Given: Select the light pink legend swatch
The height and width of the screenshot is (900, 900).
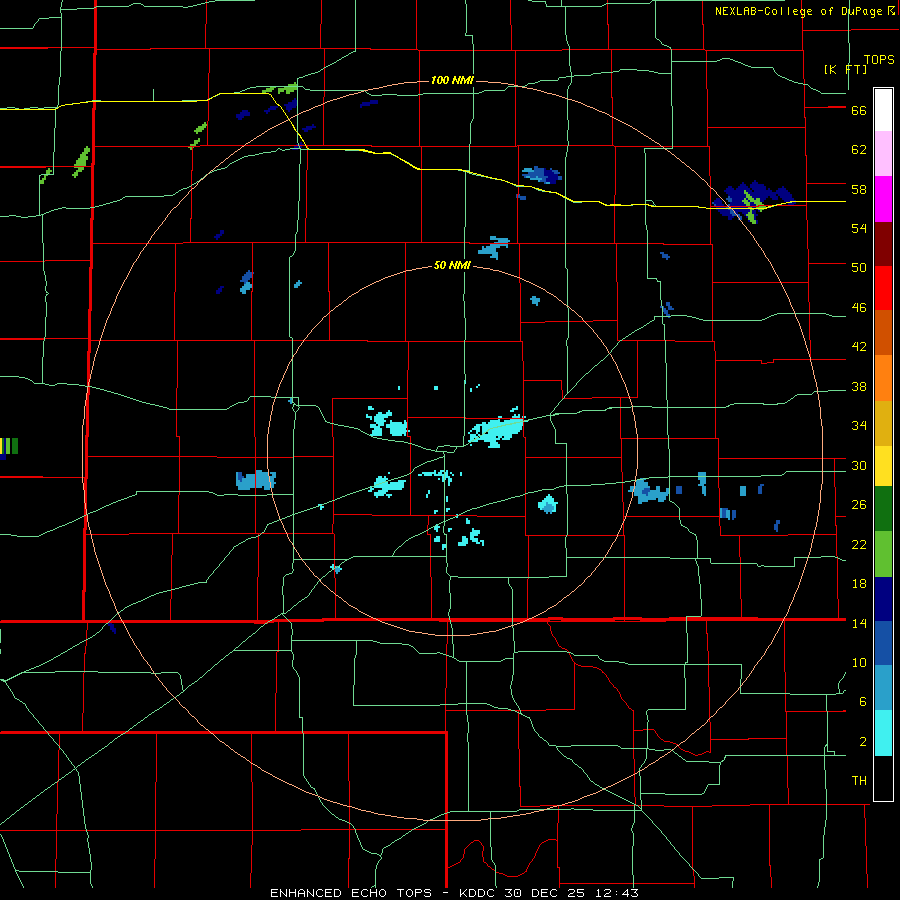Looking at the screenshot, I should [883, 153].
